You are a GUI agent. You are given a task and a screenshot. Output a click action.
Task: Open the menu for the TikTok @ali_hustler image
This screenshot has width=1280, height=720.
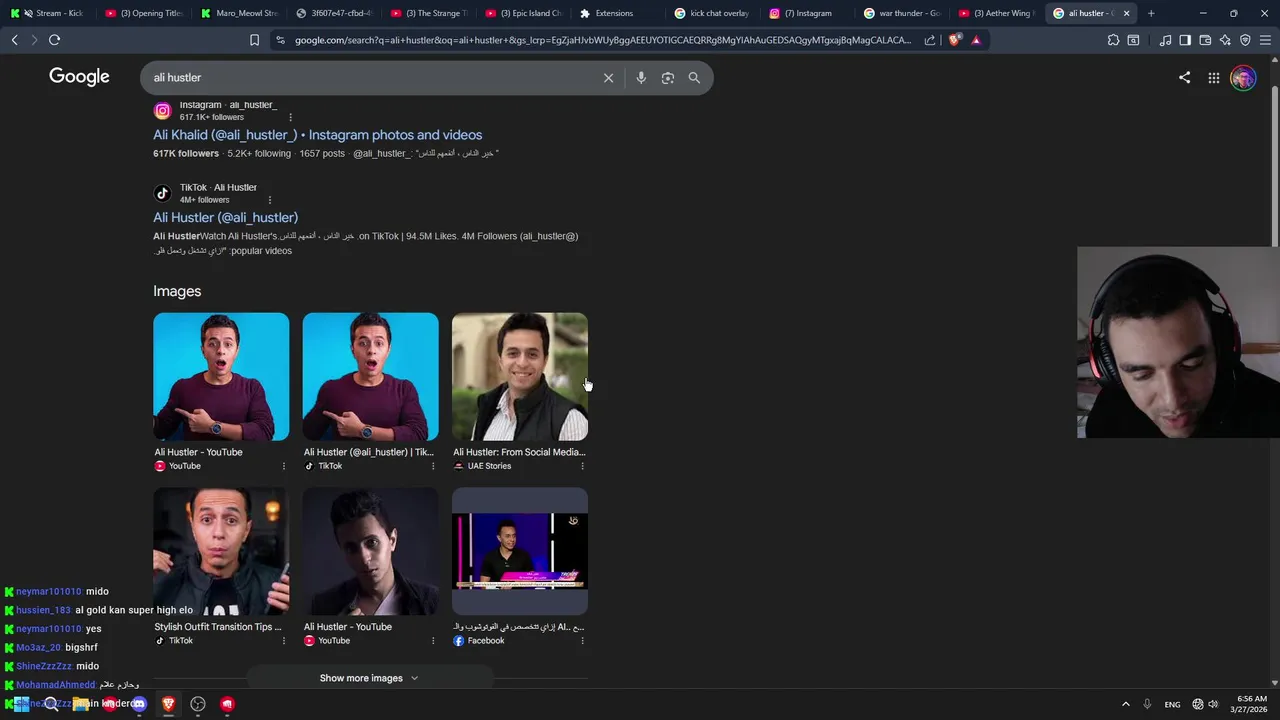pos(433,466)
